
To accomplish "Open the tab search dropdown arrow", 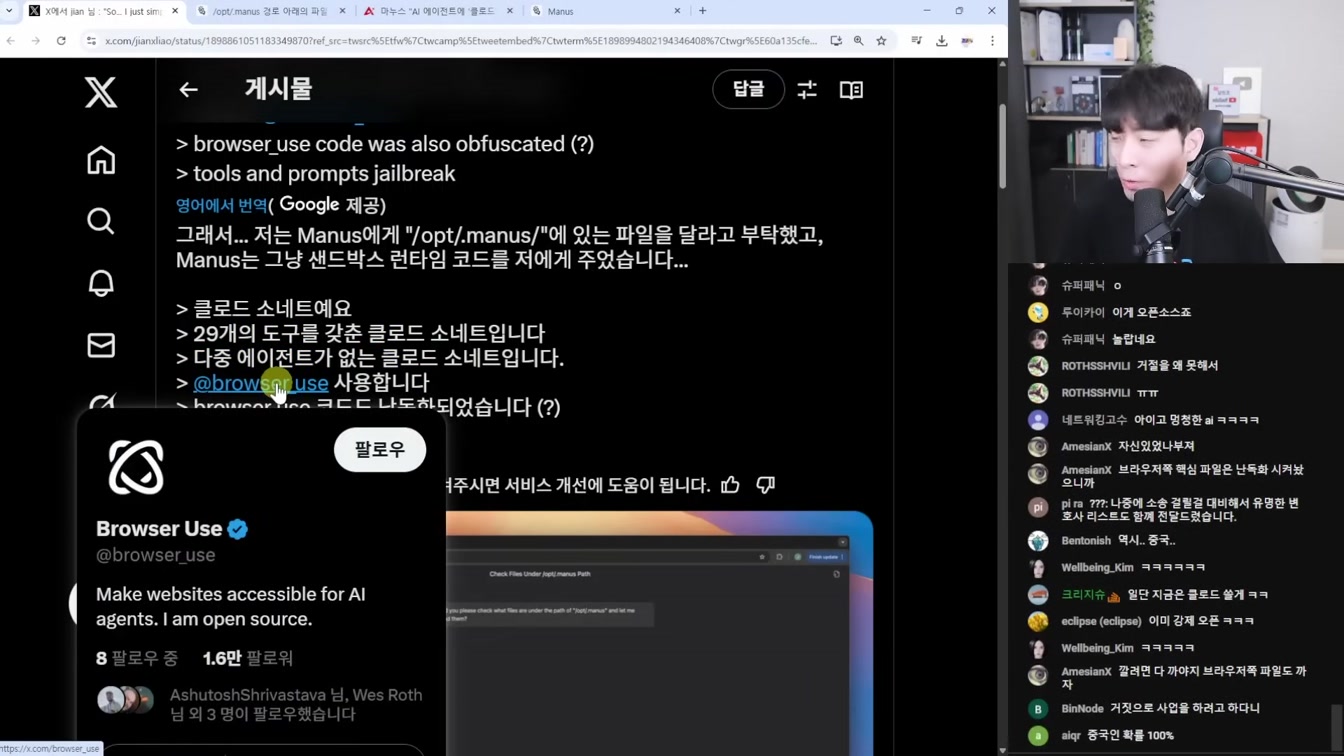I will click(x=10, y=11).
